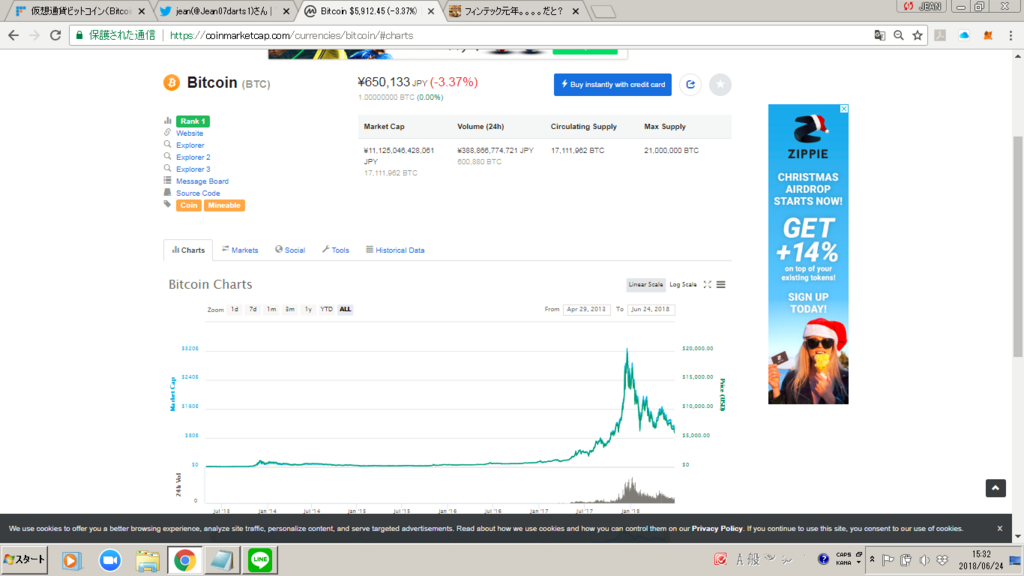The image size is (1024, 576).
Task: Close the Bitcoin $5,912.45 tab
Action: click(430, 11)
